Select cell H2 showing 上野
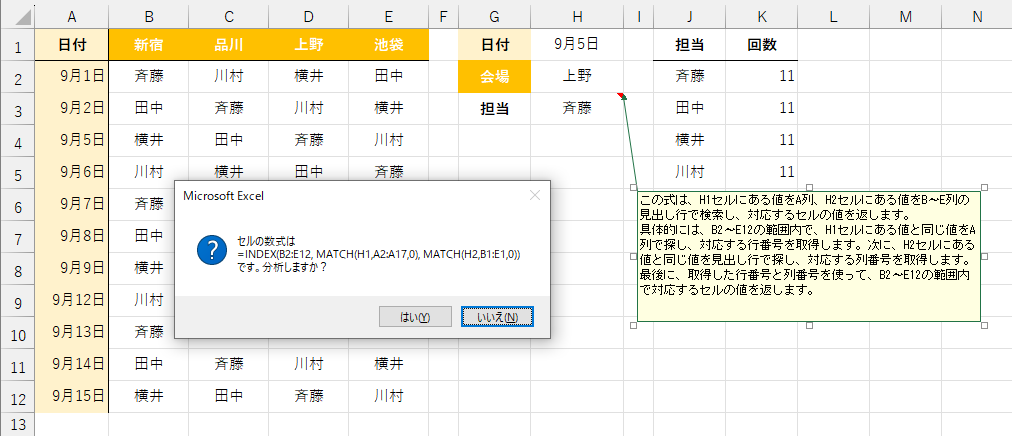1012x436 pixels. (577, 77)
